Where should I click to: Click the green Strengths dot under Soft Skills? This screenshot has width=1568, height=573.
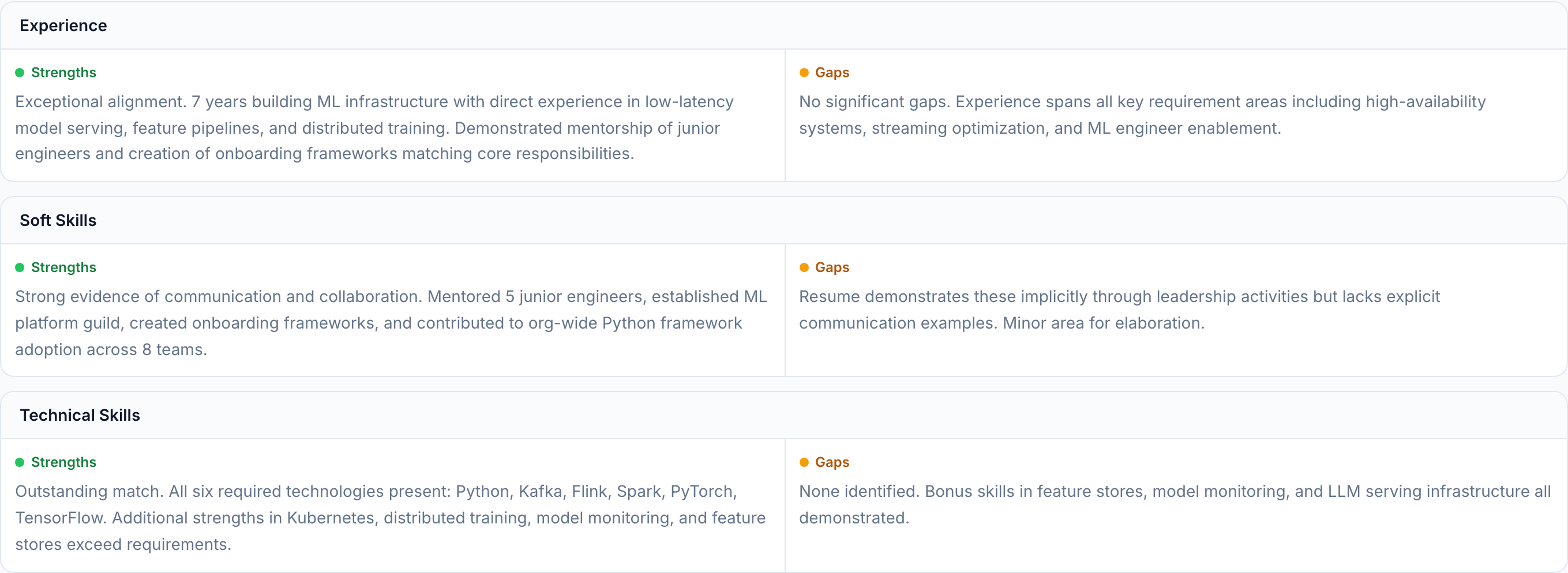coord(20,267)
